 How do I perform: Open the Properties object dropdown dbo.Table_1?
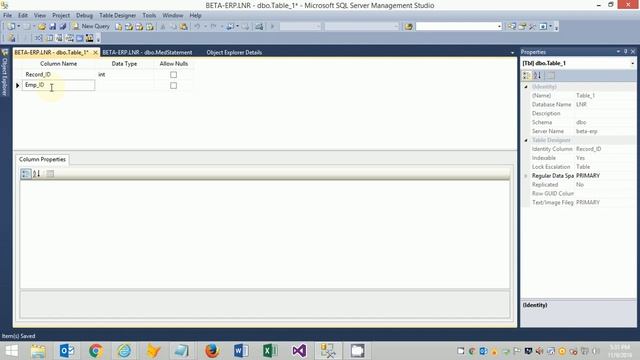pyautogui.click(x=632, y=63)
